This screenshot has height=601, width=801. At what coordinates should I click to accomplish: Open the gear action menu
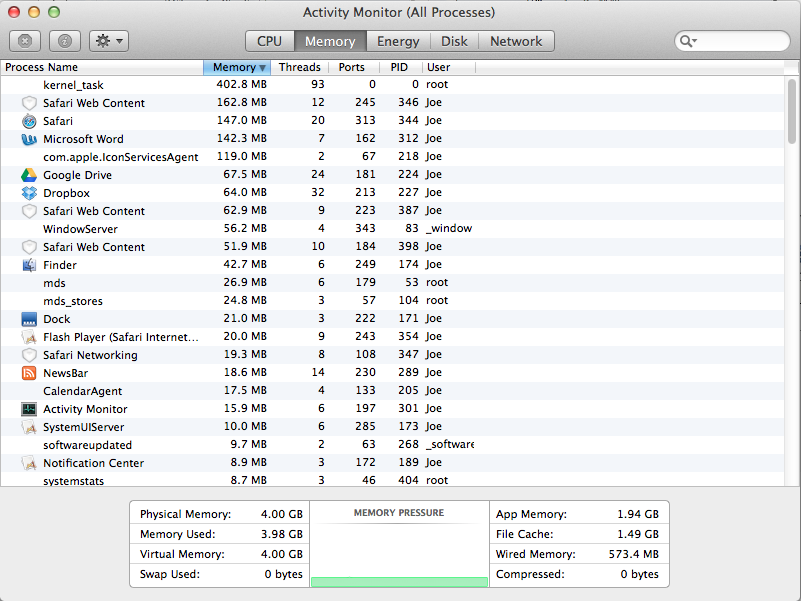[109, 41]
